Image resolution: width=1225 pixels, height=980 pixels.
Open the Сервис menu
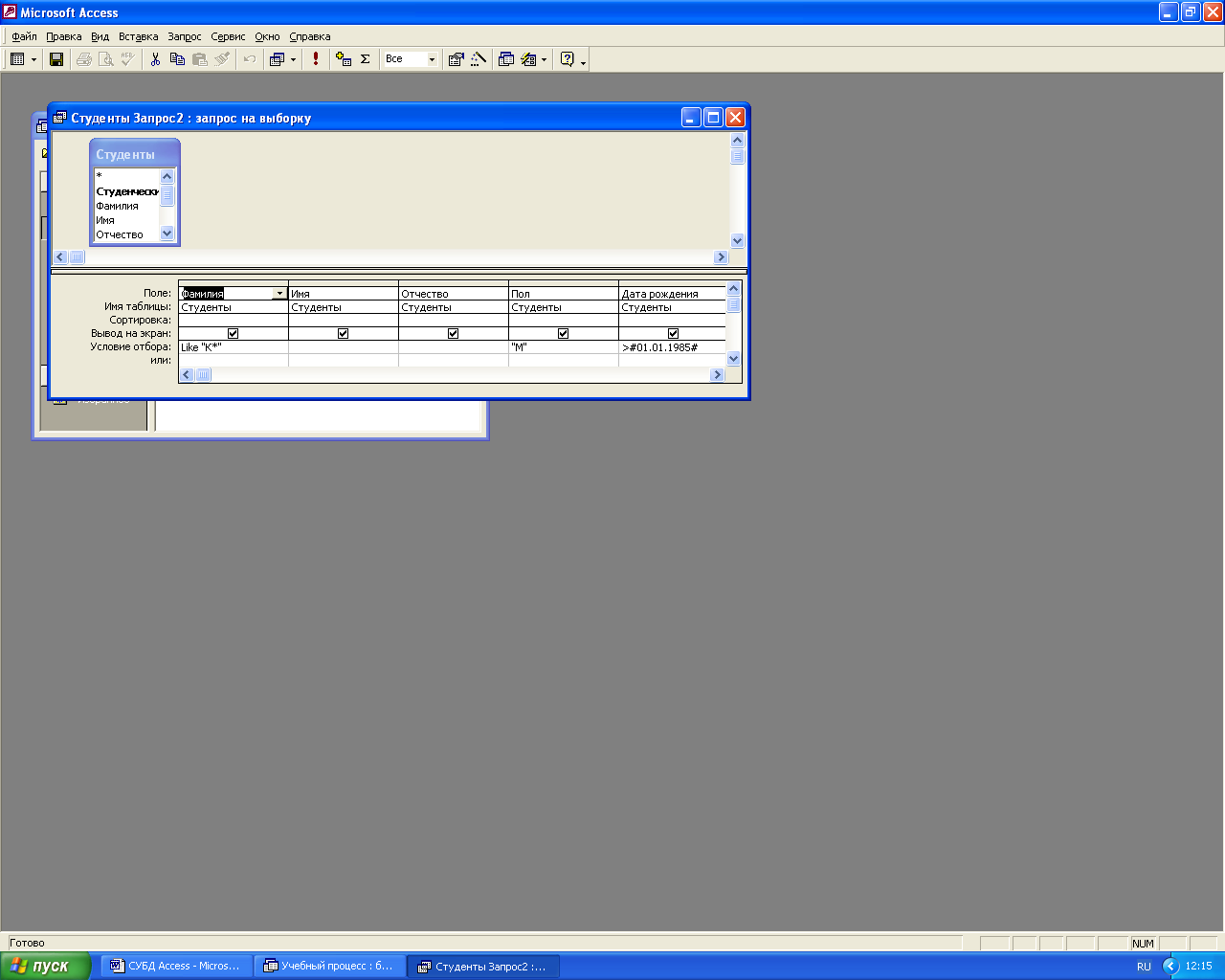pos(228,36)
